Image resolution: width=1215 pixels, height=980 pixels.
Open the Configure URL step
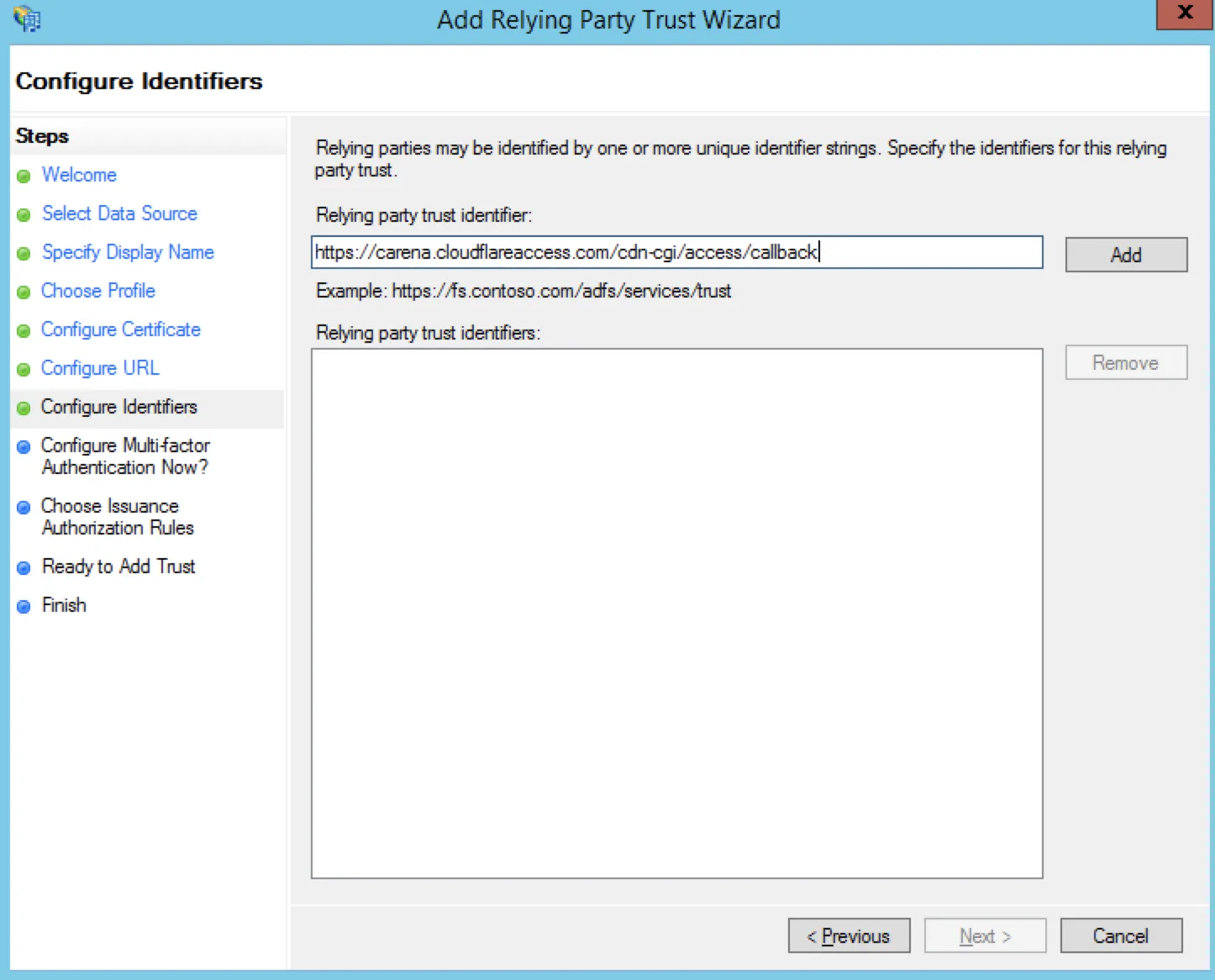[x=100, y=369]
